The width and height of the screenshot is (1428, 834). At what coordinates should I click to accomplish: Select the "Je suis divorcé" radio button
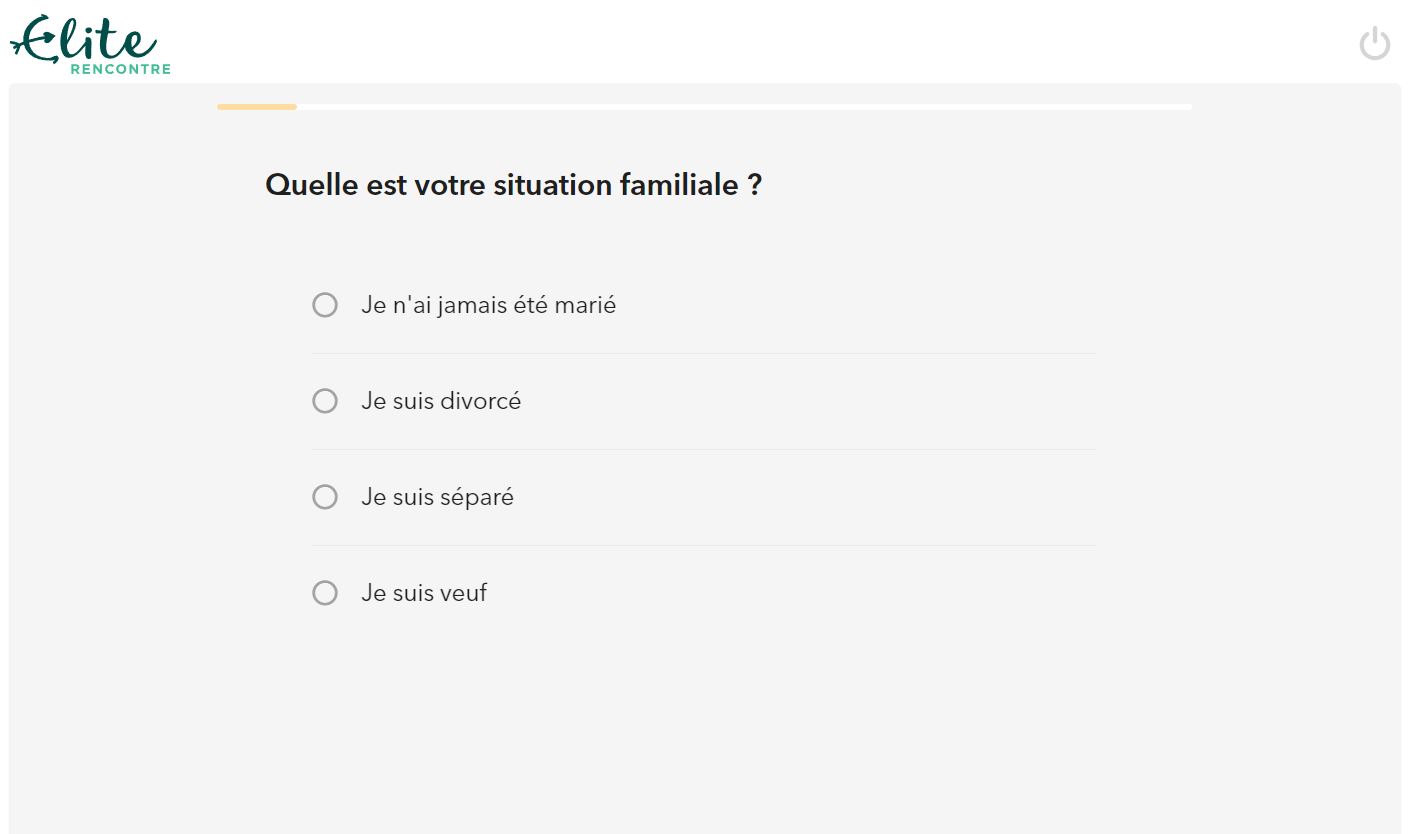point(325,401)
